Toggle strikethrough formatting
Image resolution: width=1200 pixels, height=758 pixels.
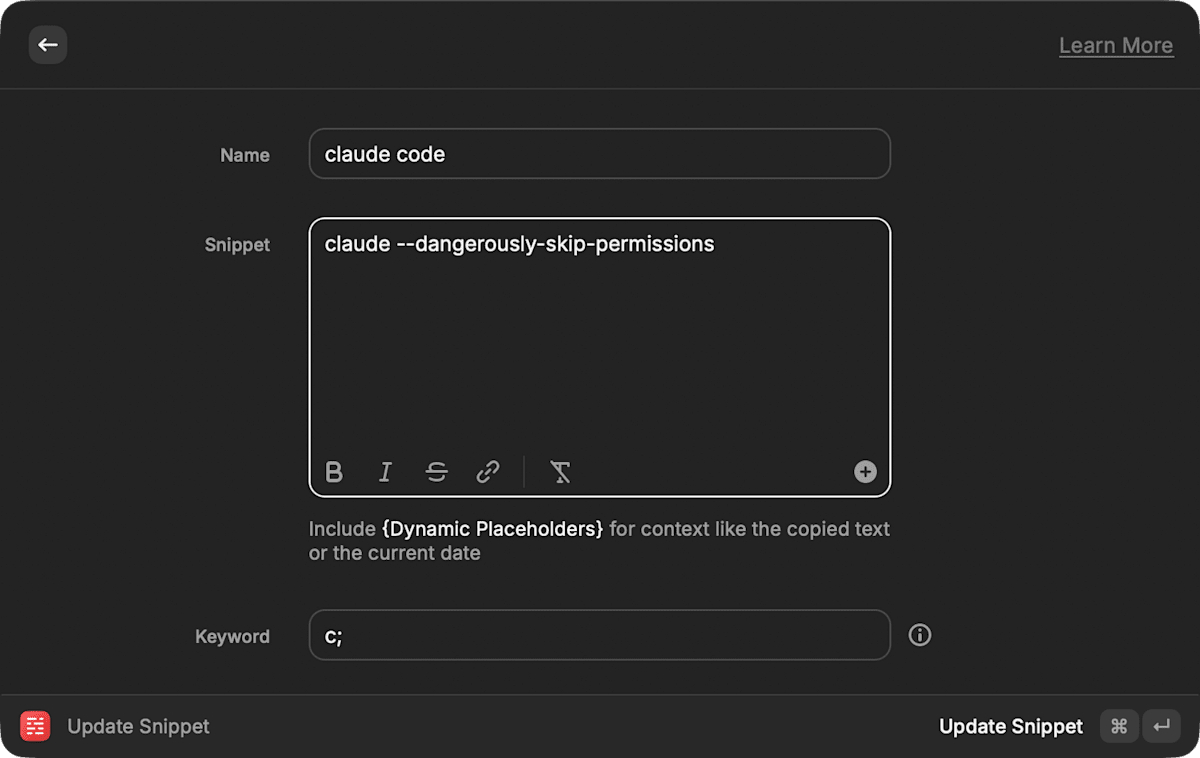point(436,472)
